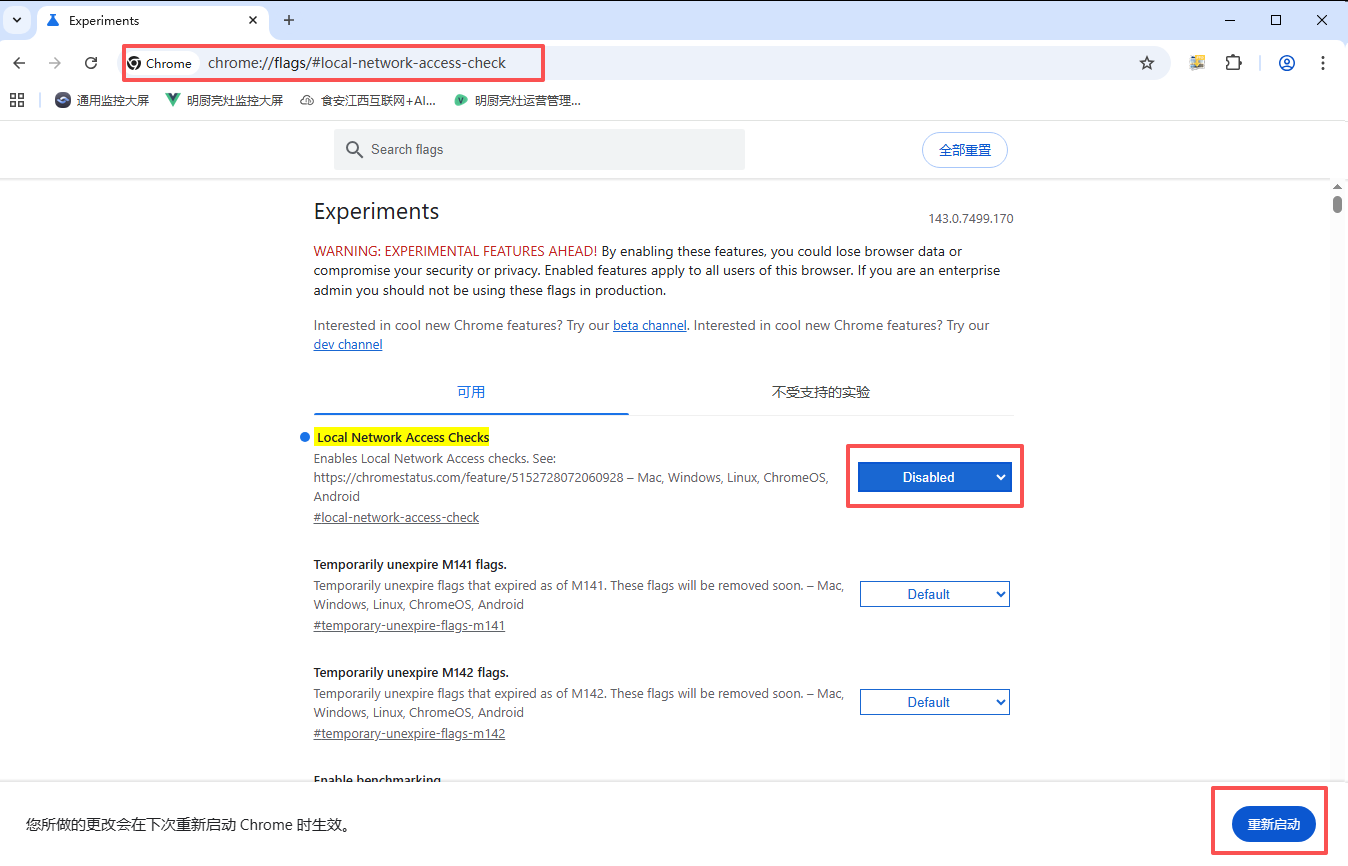The image size is (1348, 866).
Task: Open the tab search chevron button
Action: tap(17, 20)
